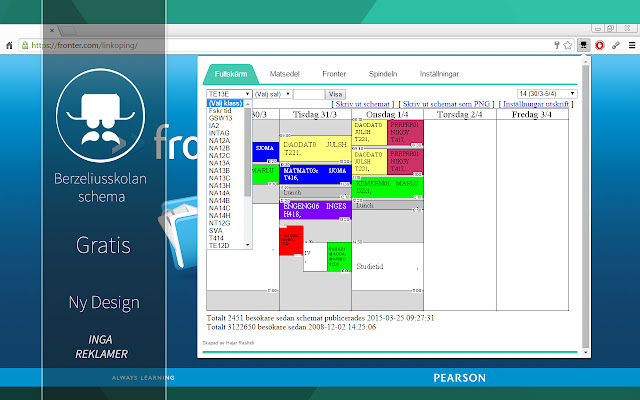Open the Fronter tab
The width and height of the screenshot is (640, 400).
tap(334, 74)
